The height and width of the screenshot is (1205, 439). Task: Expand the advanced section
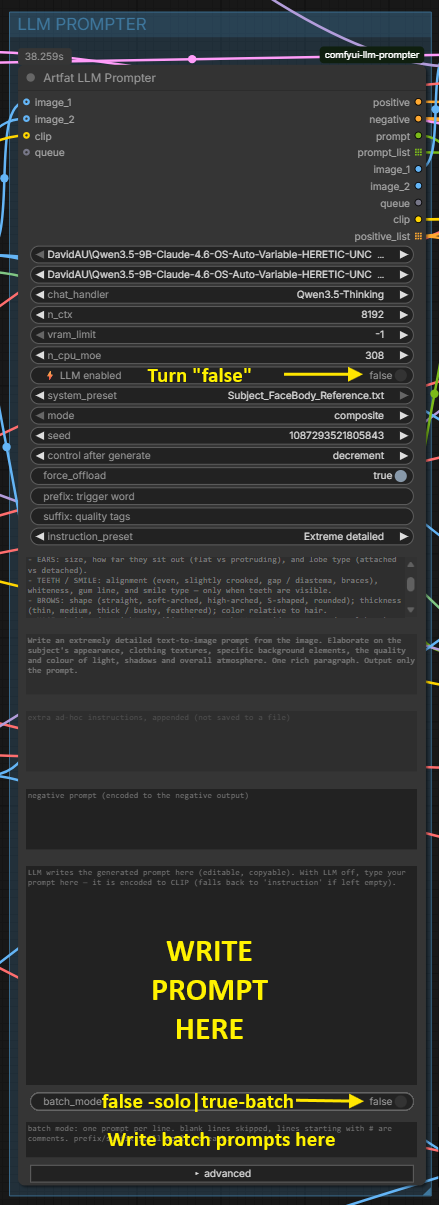click(x=222, y=1174)
